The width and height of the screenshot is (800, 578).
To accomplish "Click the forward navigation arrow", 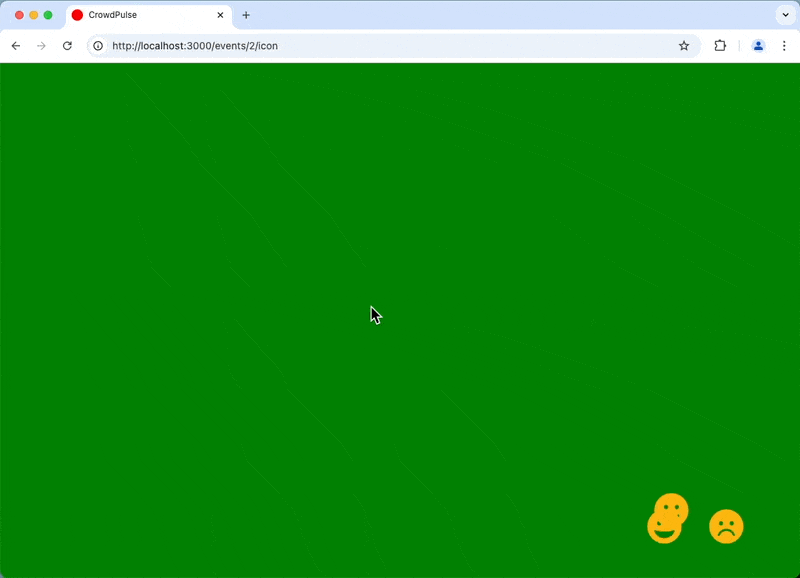I will [41, 46].
